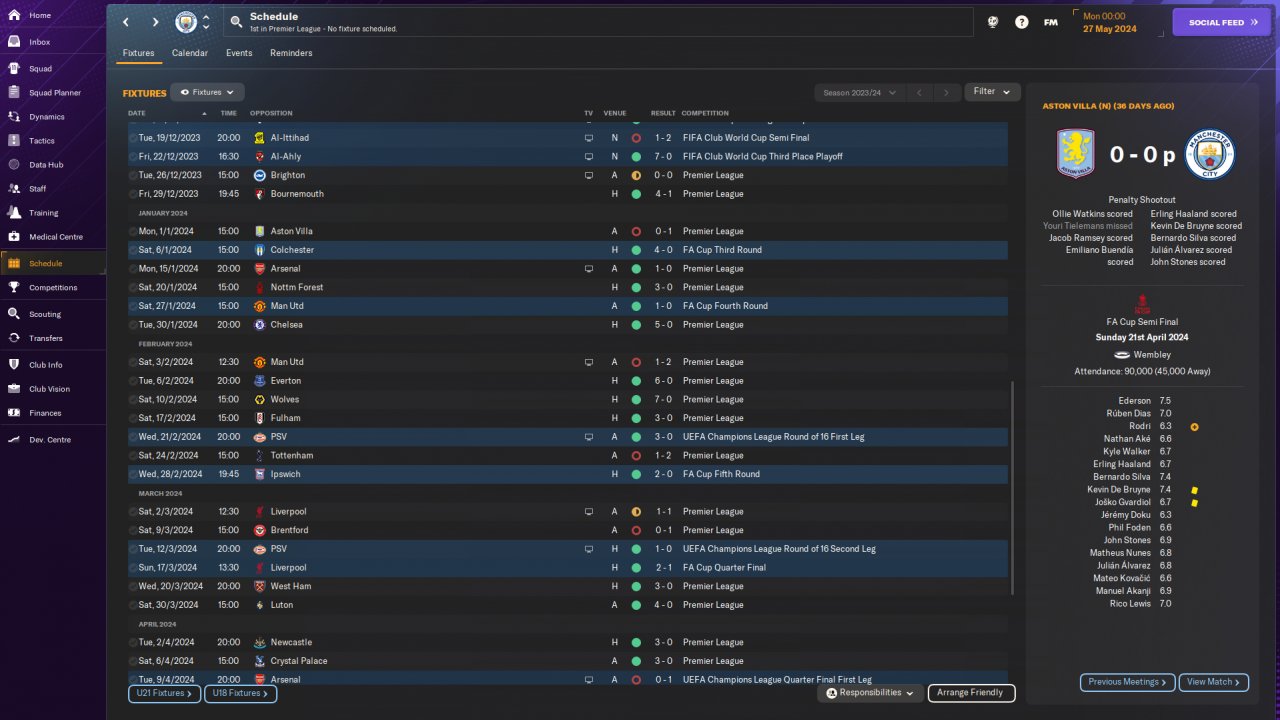Click the search magnifier icon
The width and height of the screenshot is (1280, 720).
(236, 21)
